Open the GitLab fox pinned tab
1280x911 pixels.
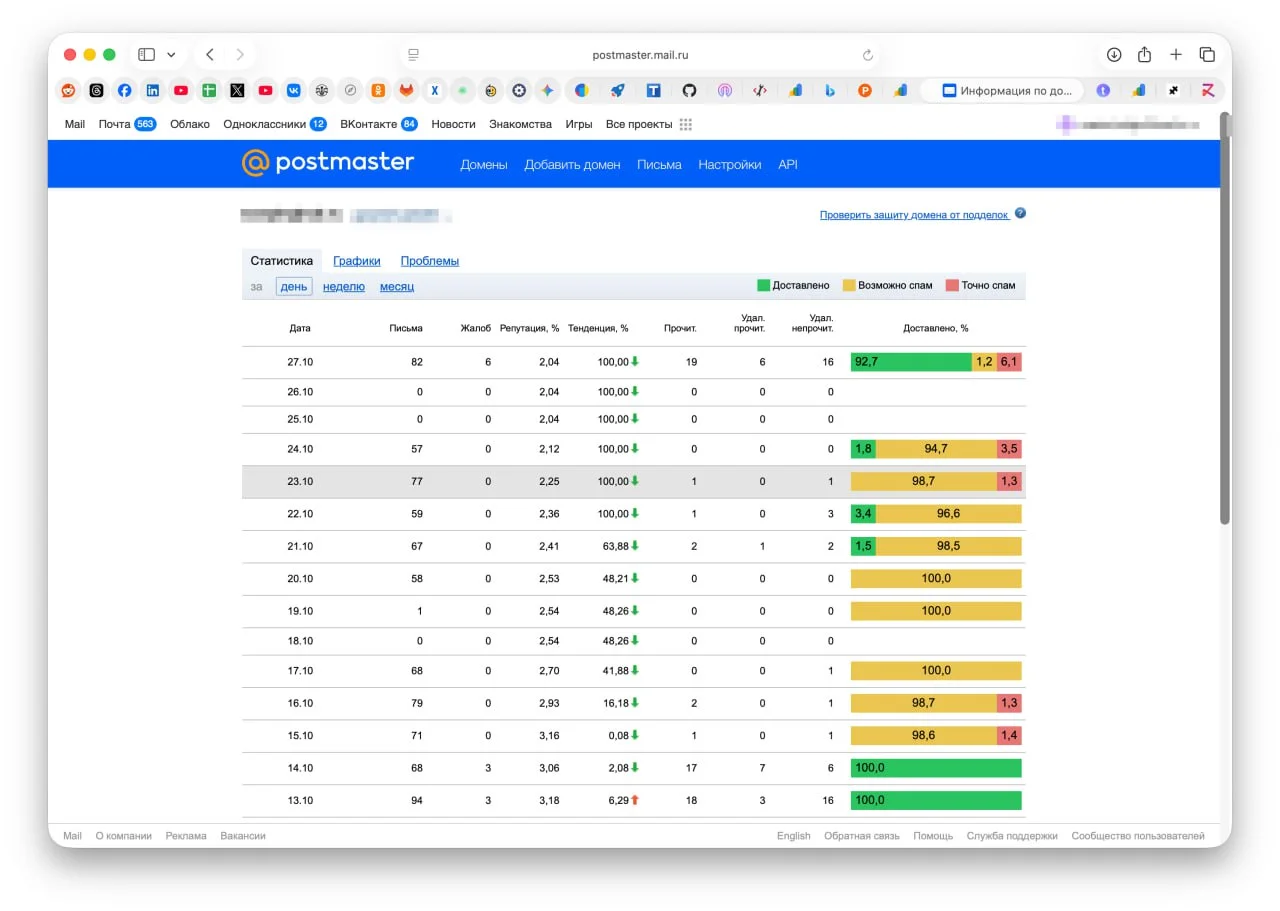click(x=406, y=90)
